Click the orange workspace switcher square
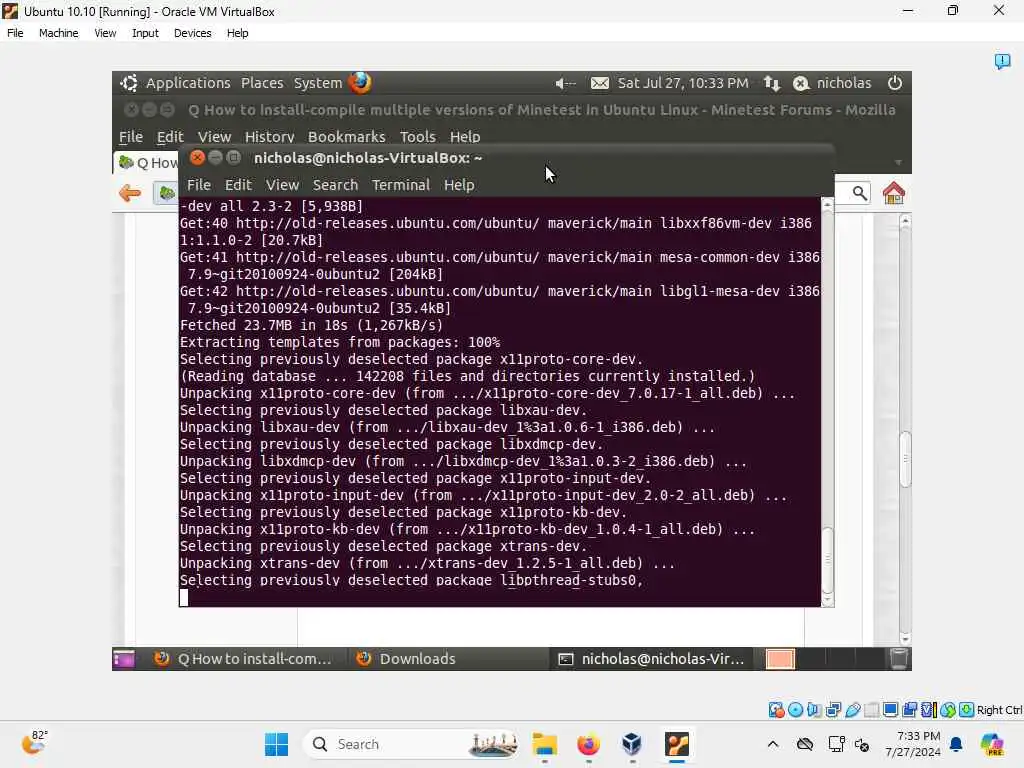The image size is (1024, 768). tap(780, 659)
